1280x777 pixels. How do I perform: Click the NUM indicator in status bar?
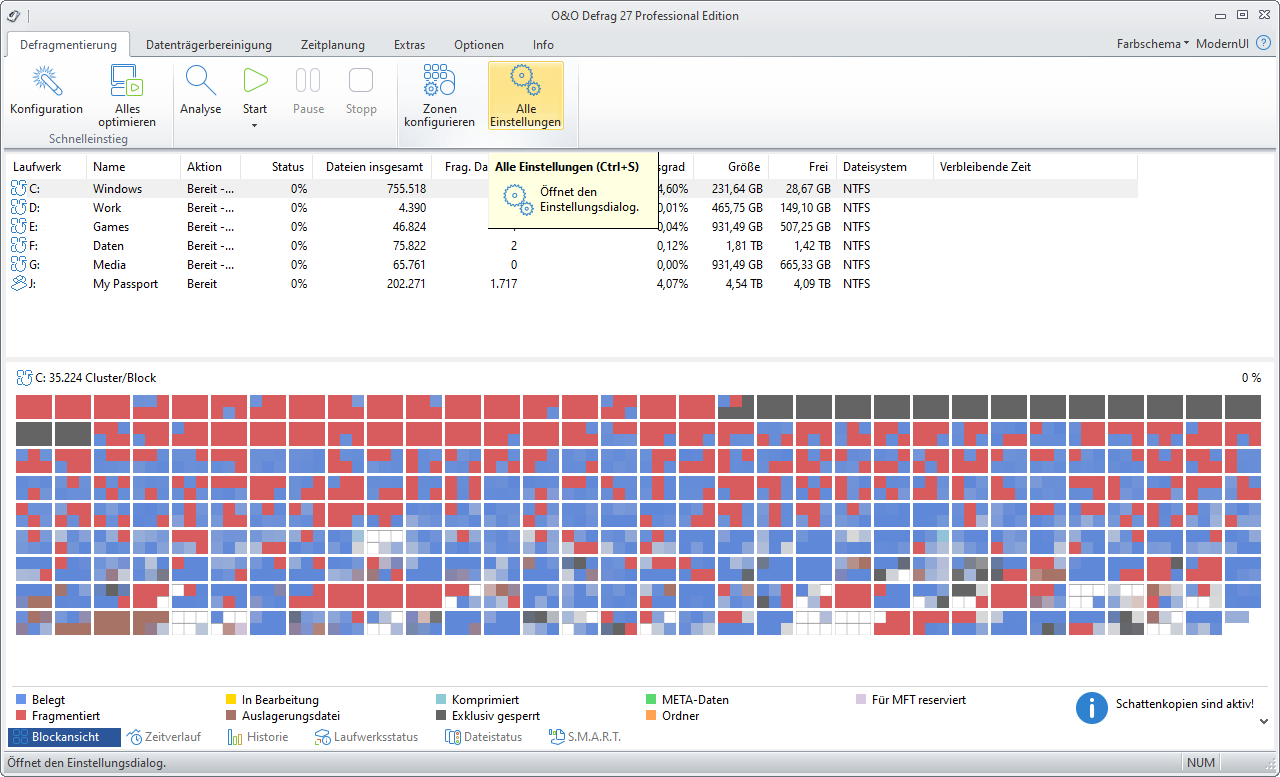(x=1201, y=763)
